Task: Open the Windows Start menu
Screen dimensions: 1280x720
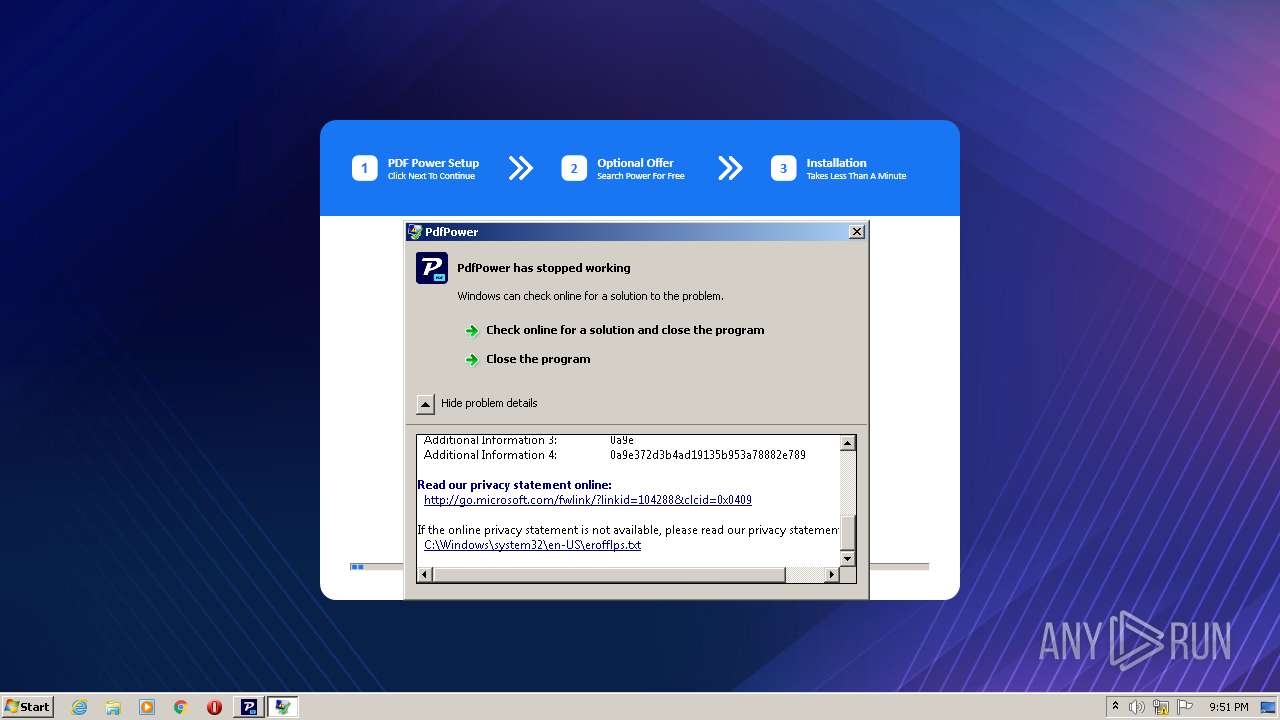Action: 27,706
